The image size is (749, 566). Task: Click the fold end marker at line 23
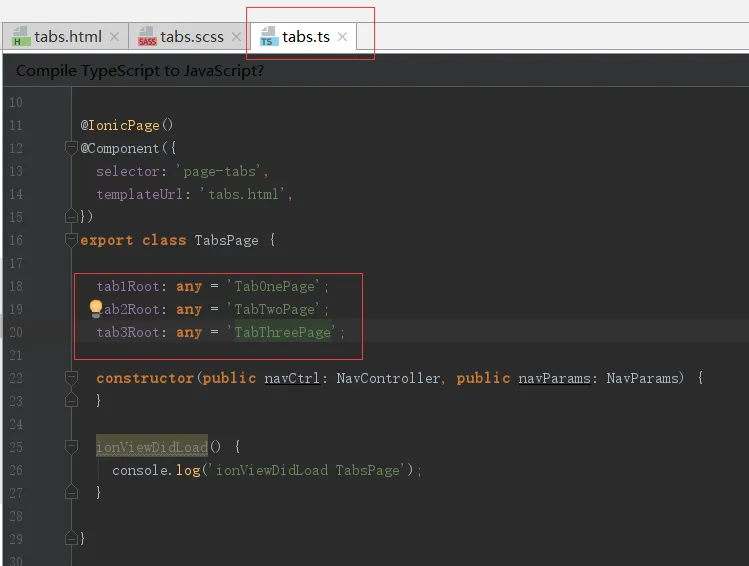point(71,399)
